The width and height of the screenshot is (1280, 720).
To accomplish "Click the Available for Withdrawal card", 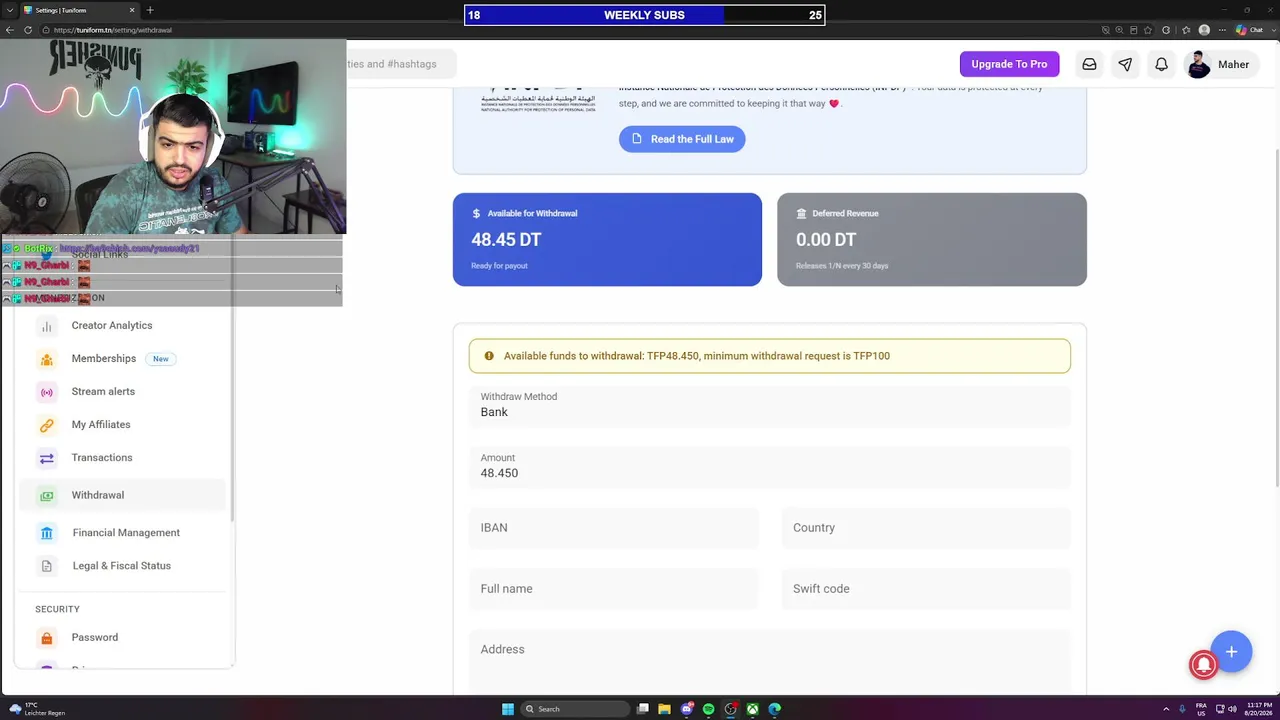I will (607, 240).
